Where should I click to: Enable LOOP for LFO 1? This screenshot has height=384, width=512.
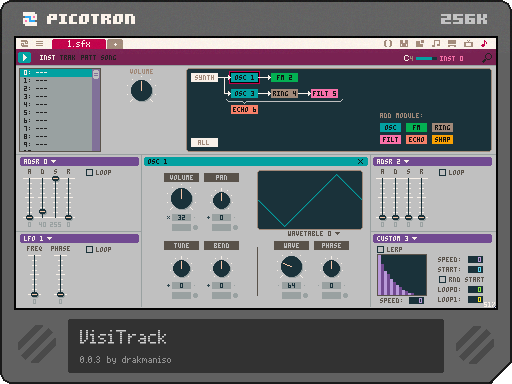coord(89,249)
